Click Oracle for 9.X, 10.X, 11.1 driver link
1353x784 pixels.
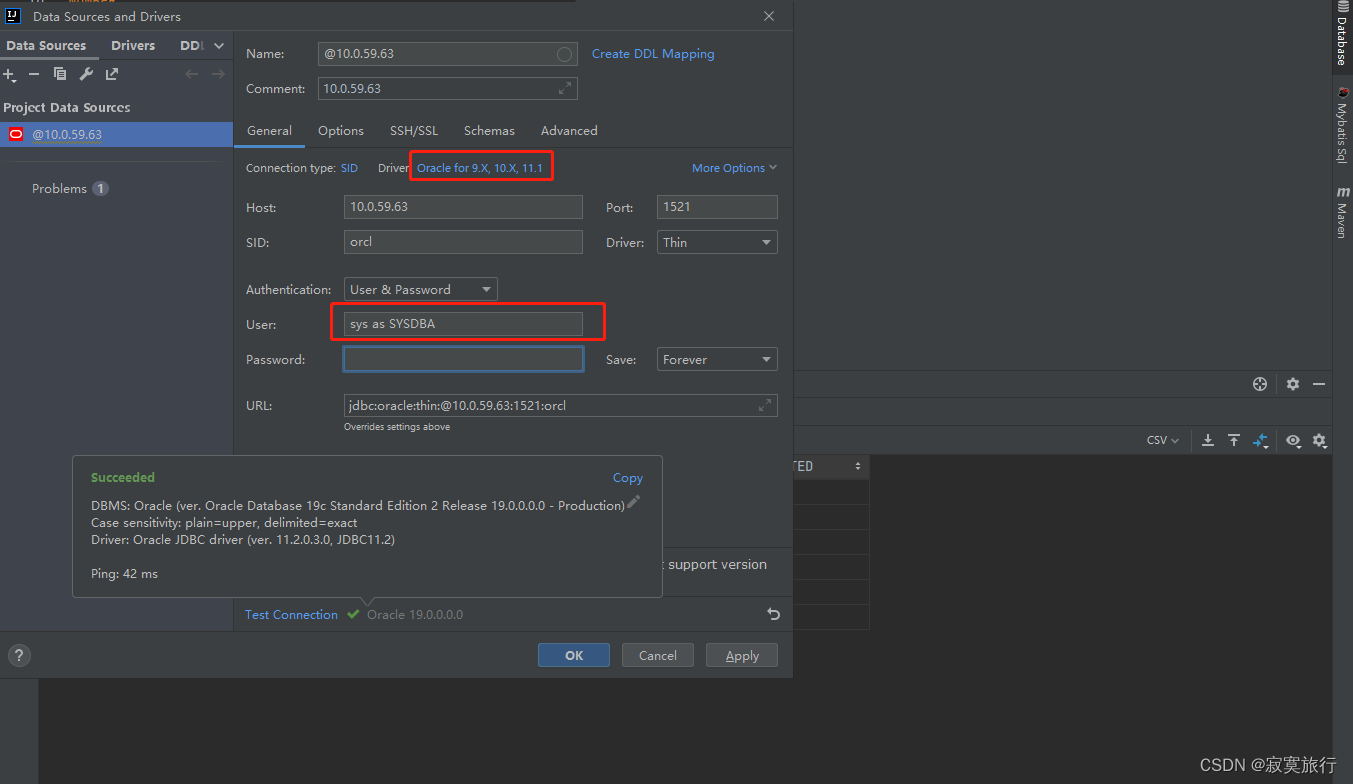pyautogui.click(x=480, y=168)
